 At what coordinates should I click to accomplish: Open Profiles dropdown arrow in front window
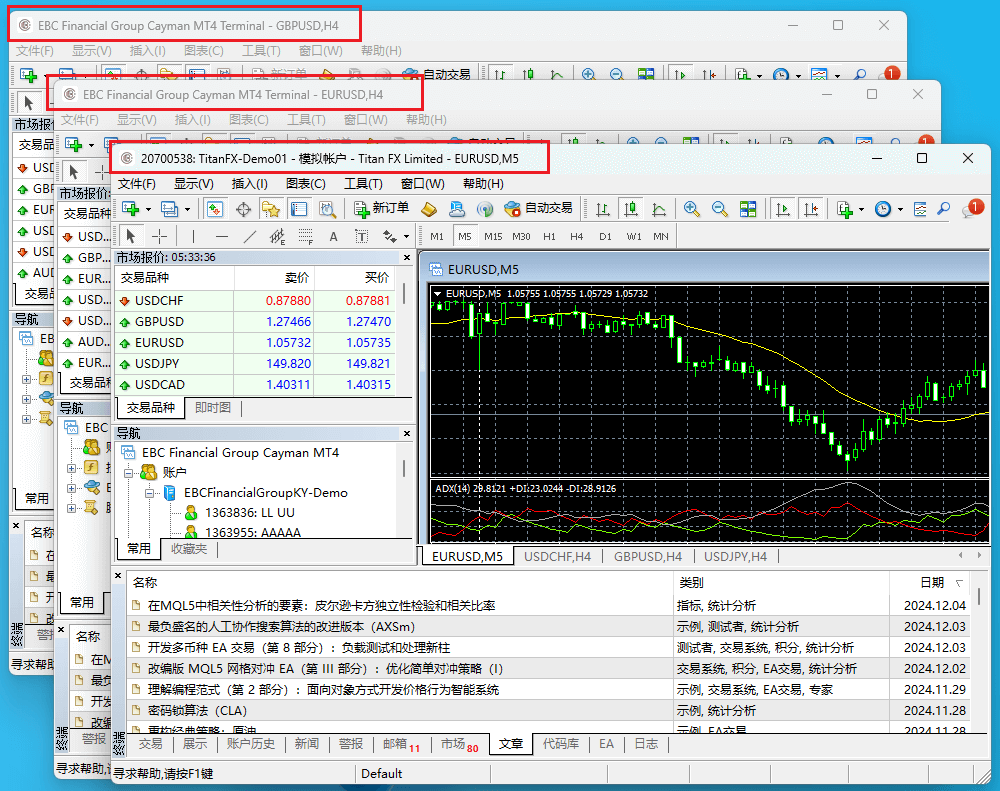(x=188, y=209)
